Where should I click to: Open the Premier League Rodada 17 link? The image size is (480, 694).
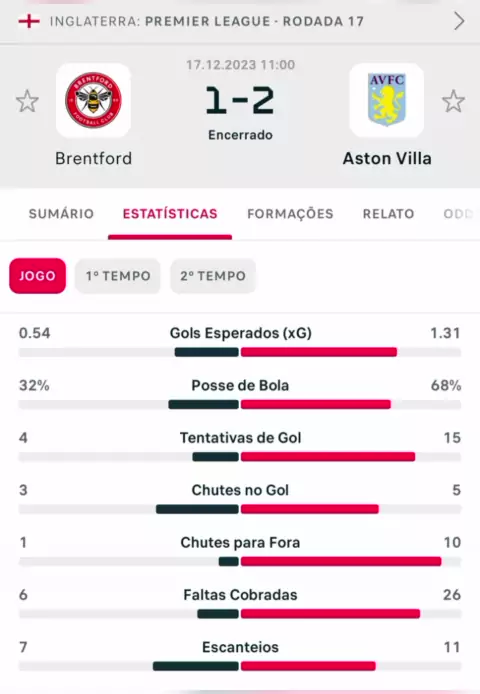[207, 21]
